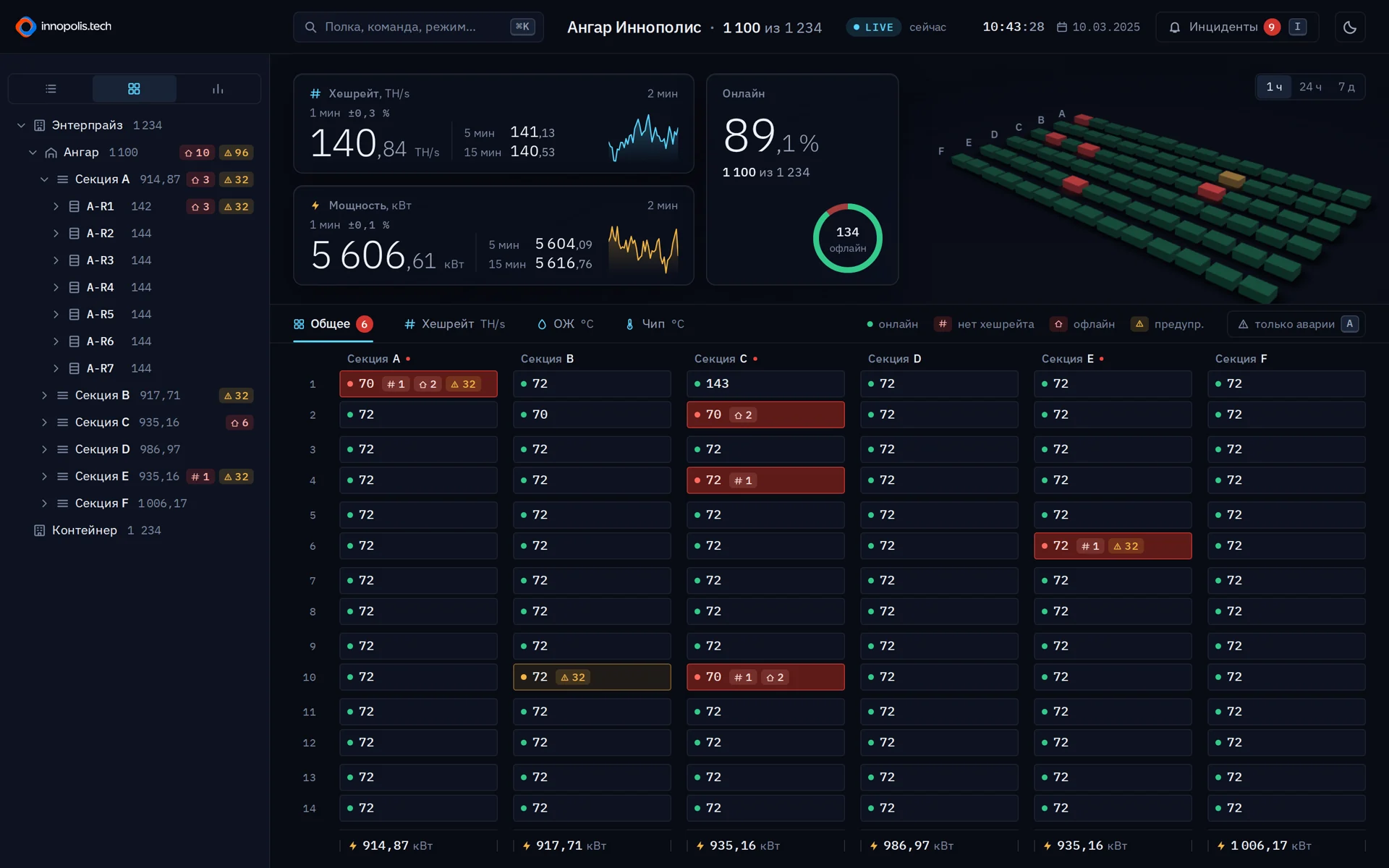Click the innopolis.tech logo
This screenshot has height=868, width=1389.
(64, 27)
